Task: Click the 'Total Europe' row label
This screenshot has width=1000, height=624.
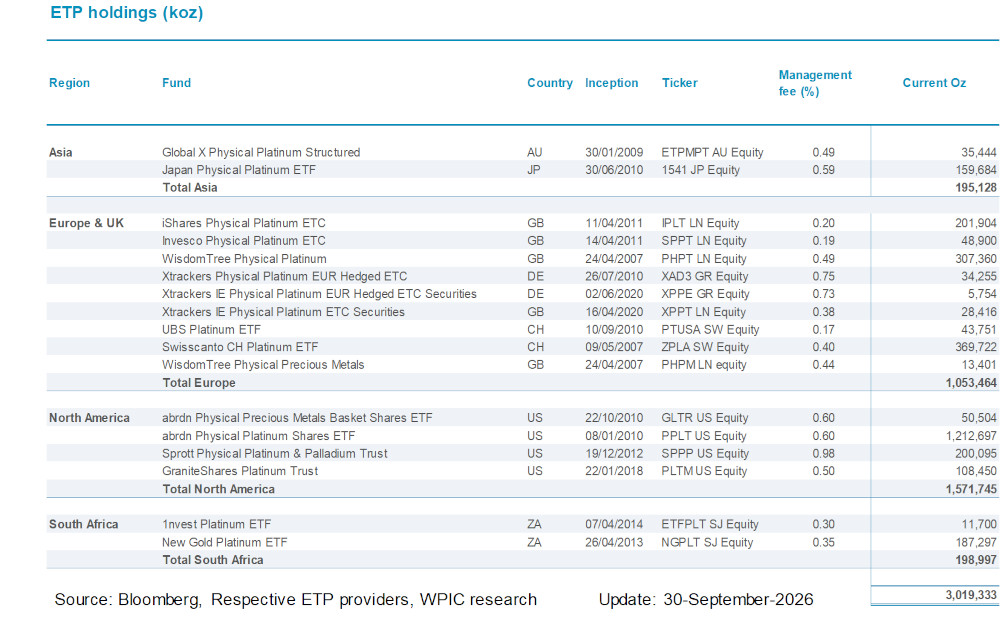Action: click(x=199, y=383)
